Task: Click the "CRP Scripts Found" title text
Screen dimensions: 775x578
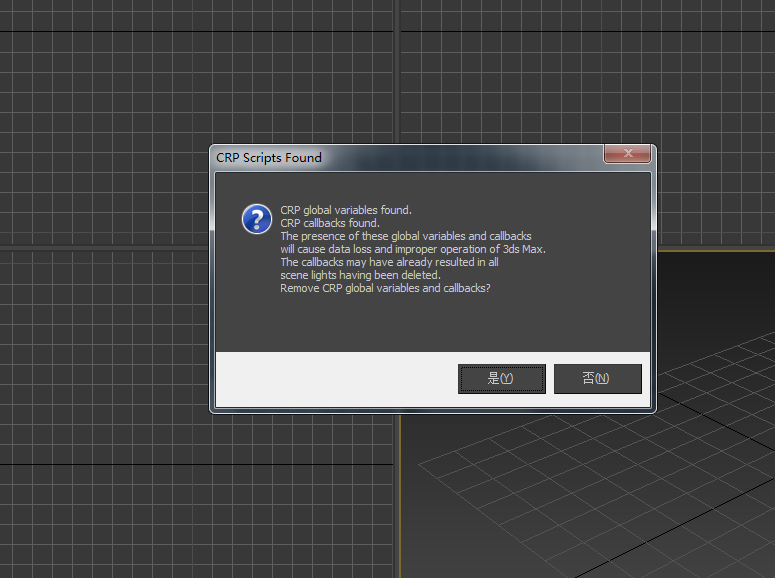Action: tap(269, 158)
